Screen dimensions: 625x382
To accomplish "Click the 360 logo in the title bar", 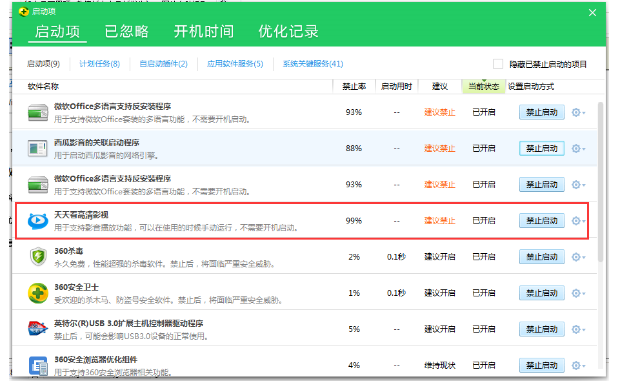I will [x=24, y=12].
